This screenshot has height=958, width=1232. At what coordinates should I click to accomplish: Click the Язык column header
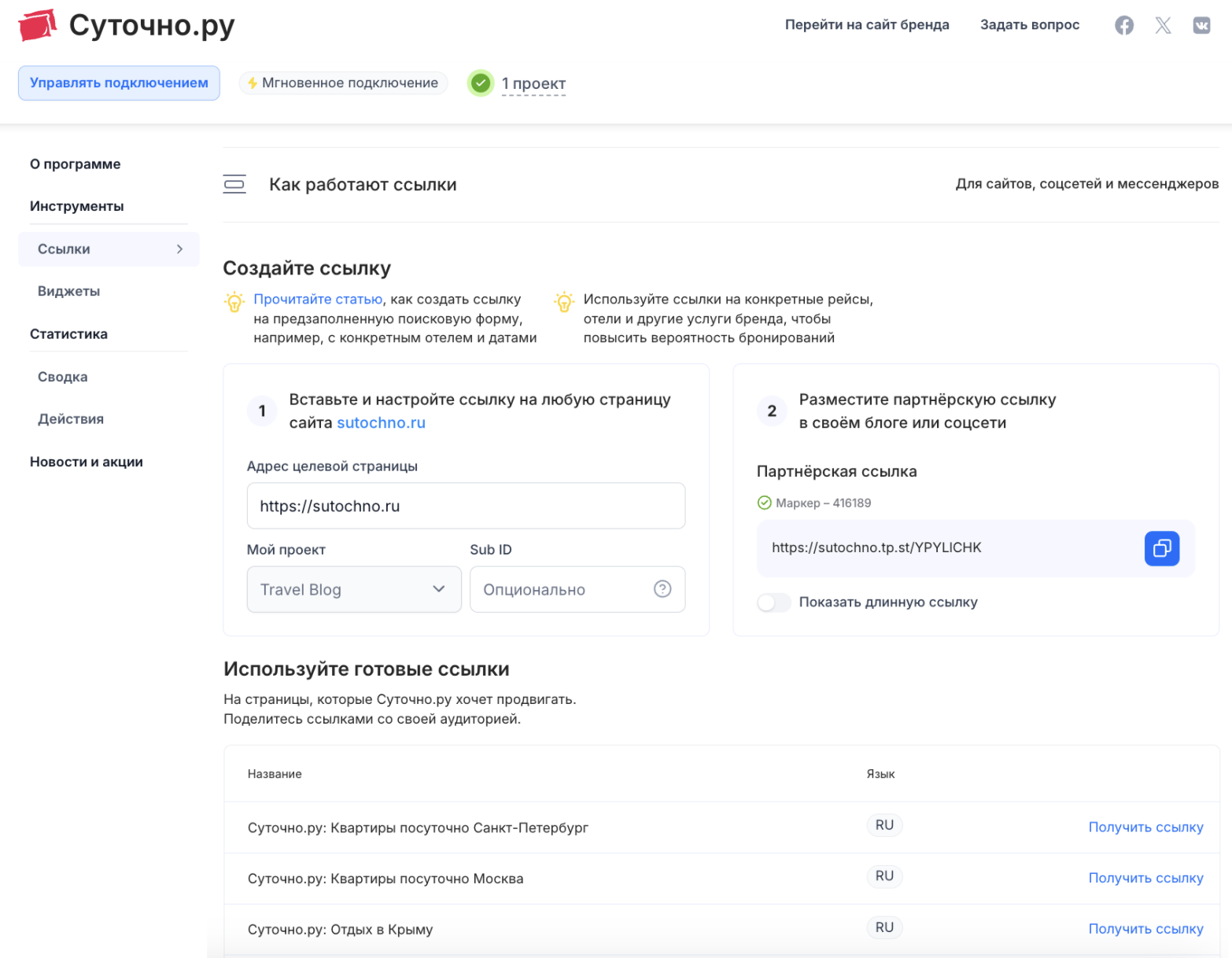880,774
